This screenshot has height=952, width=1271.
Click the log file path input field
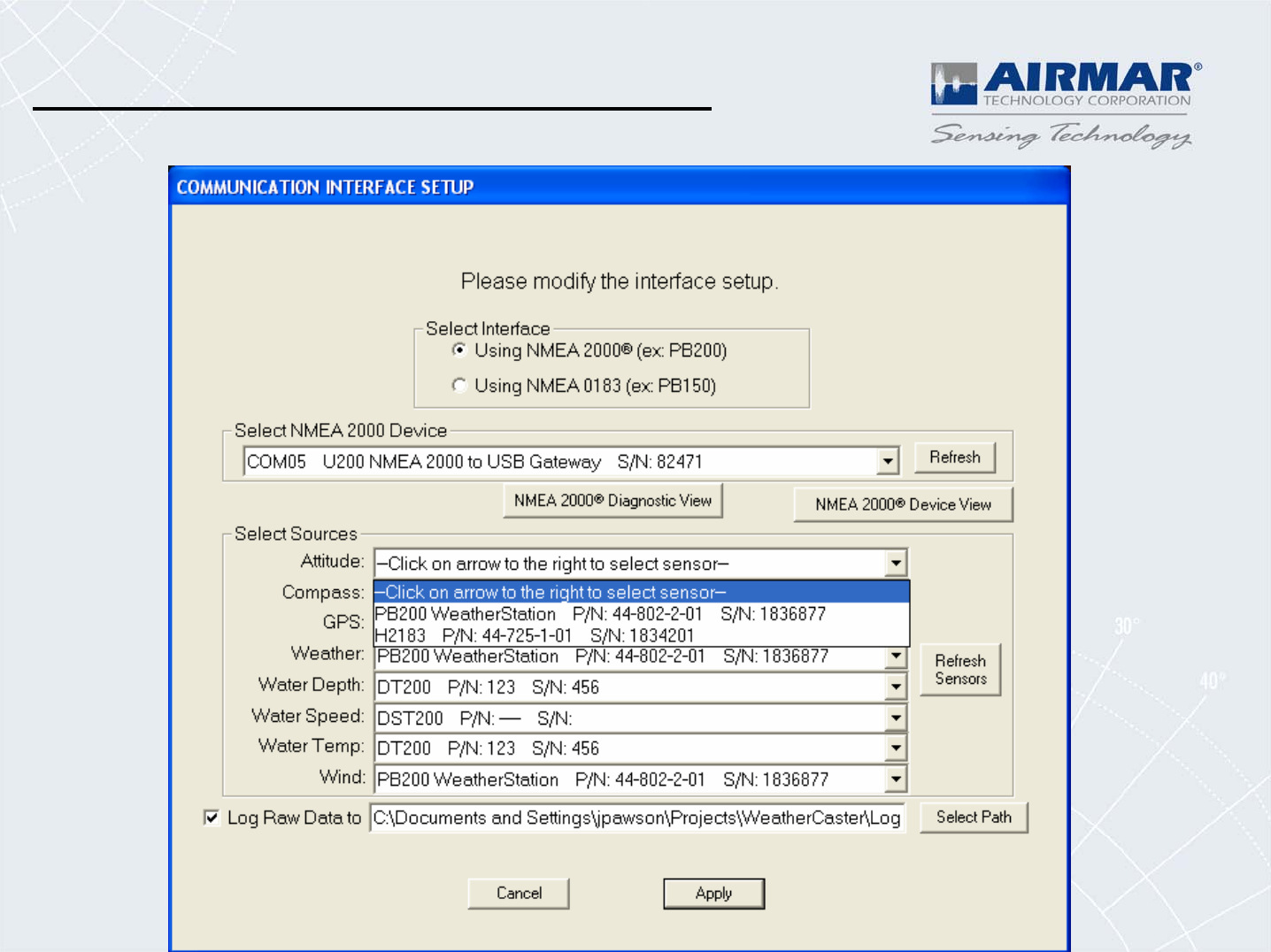(637, 818)
